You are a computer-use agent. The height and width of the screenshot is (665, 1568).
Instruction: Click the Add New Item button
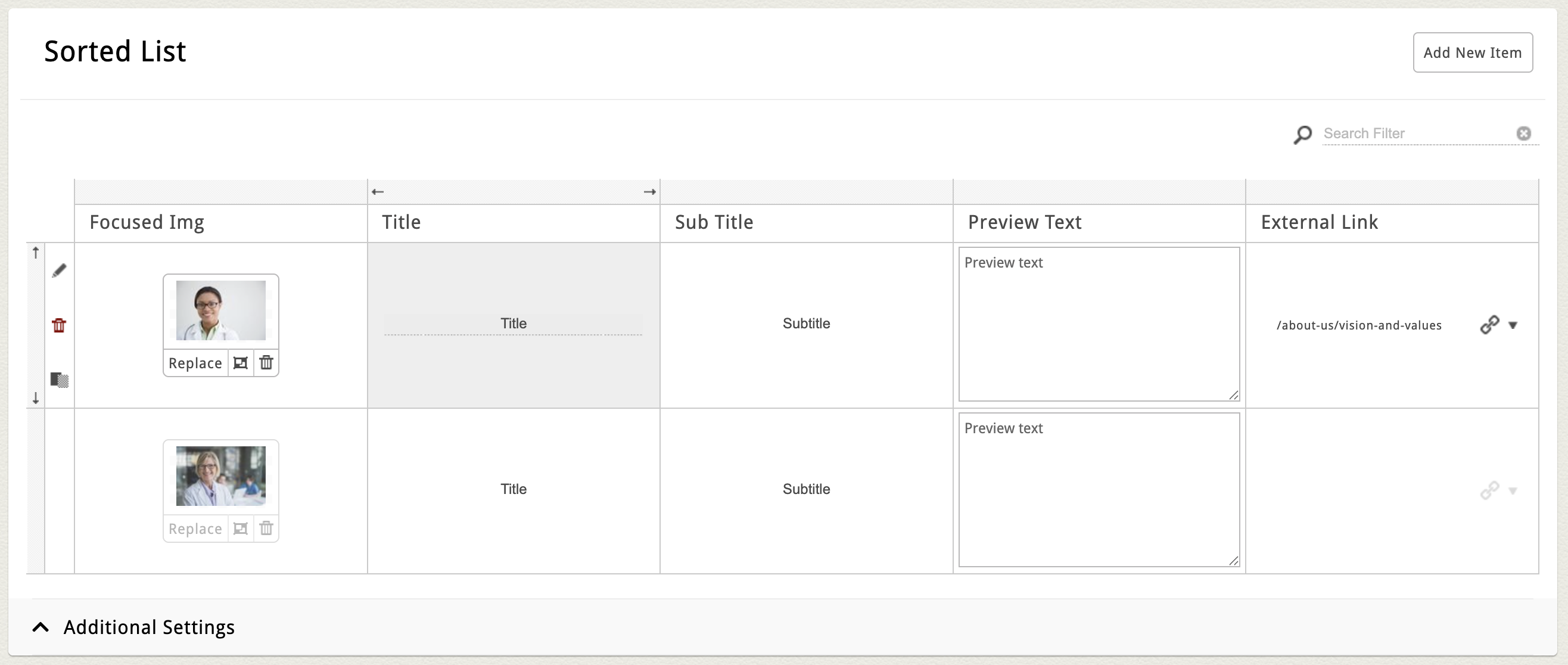[1472, 52]
